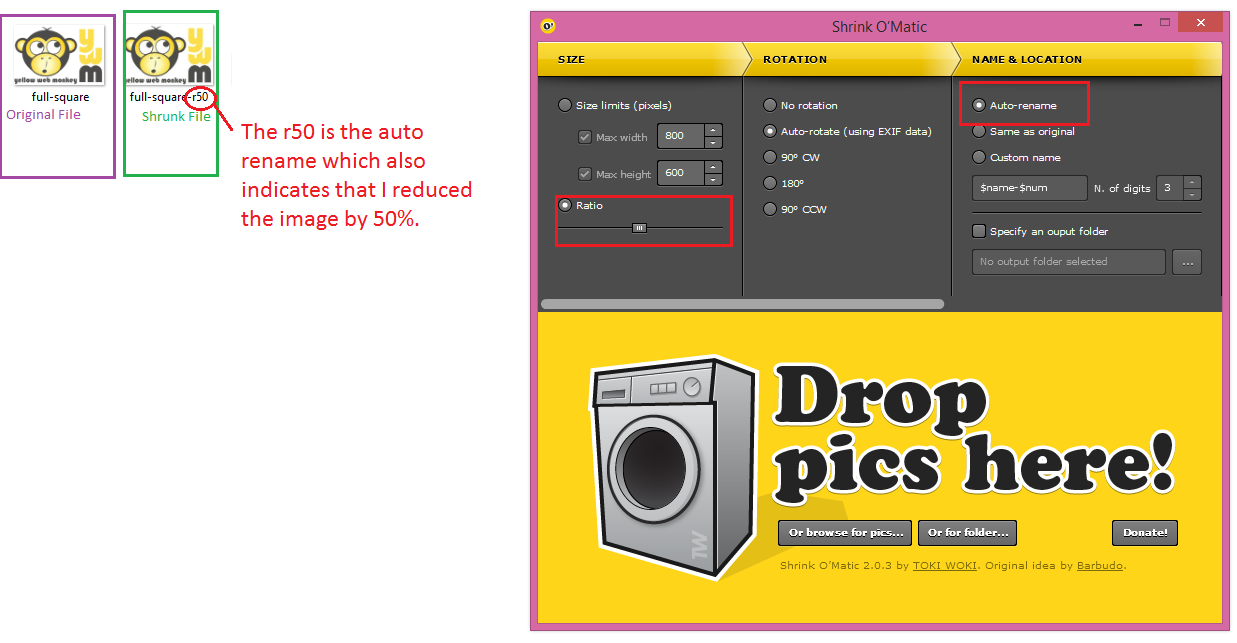Click Or for folder... button
This screenshot has width=1237, height=643.
tap(968, 533)
